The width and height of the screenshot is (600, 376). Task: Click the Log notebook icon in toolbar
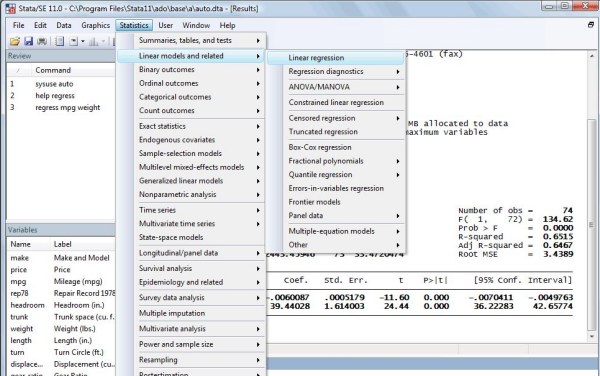click(59, 41)
